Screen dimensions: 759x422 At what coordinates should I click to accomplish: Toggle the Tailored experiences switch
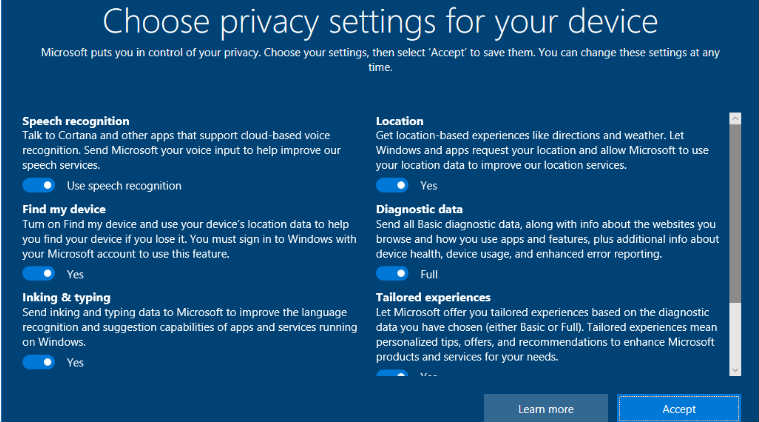click(392, 374)
